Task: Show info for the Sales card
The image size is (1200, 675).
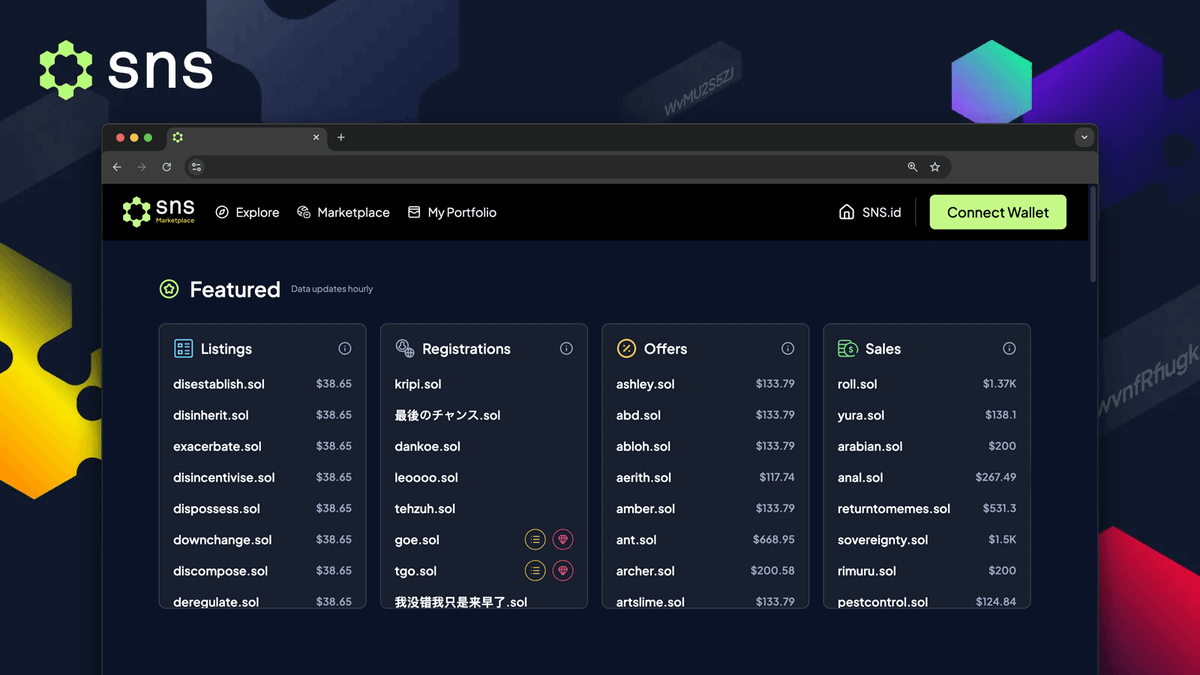Action: (x=1009, y=349)
